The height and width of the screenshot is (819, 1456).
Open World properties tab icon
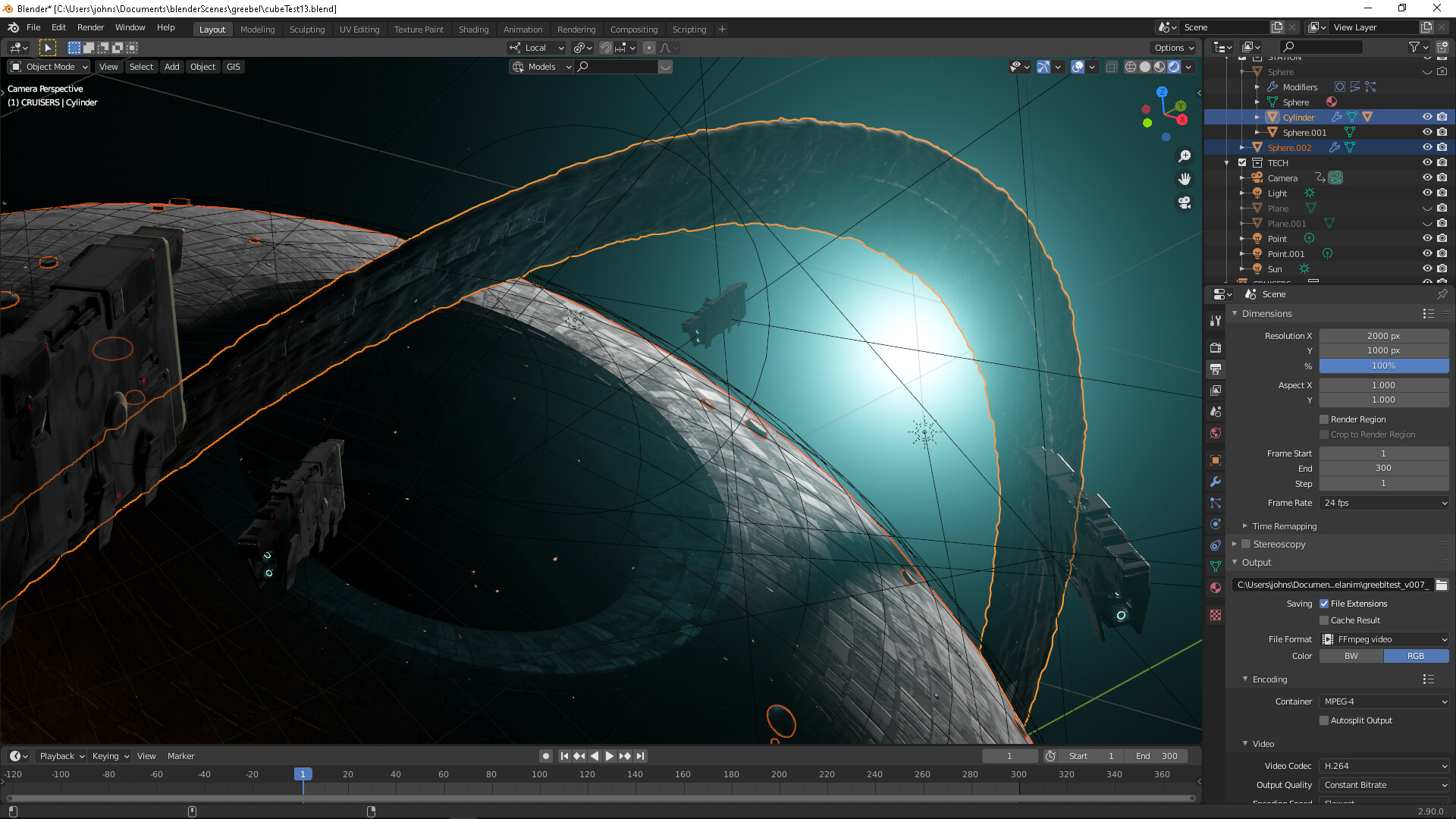(1216, 433)
